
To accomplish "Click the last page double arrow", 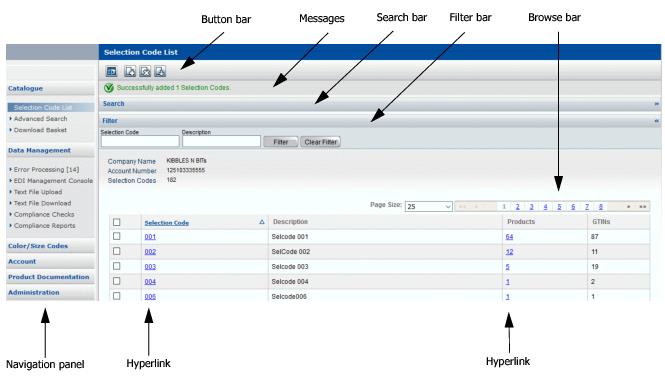I will coord(643,207).
